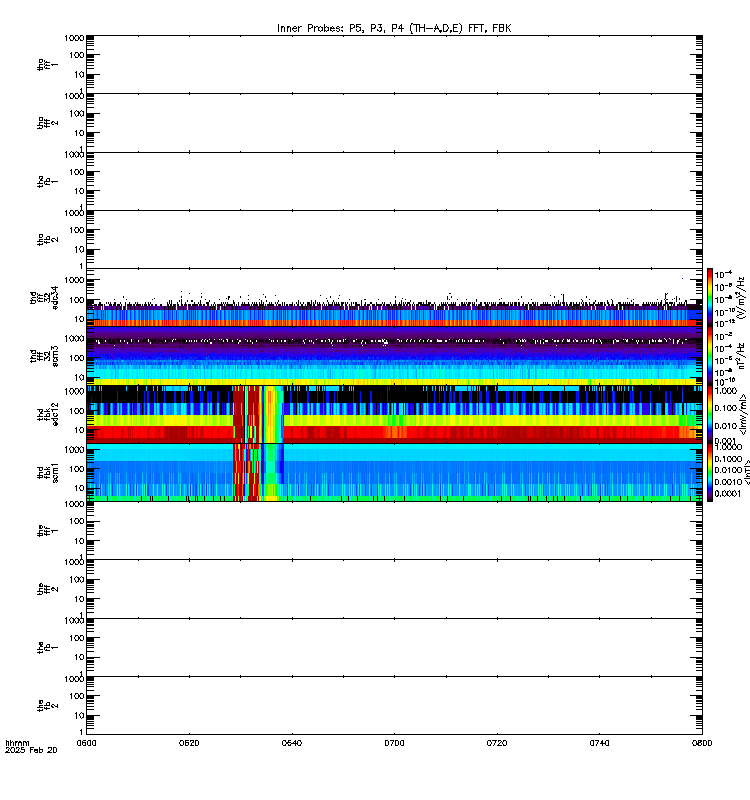Select the 'tha fff 2' panel label
The image size is (750, 800).
[x=47, y=123]
